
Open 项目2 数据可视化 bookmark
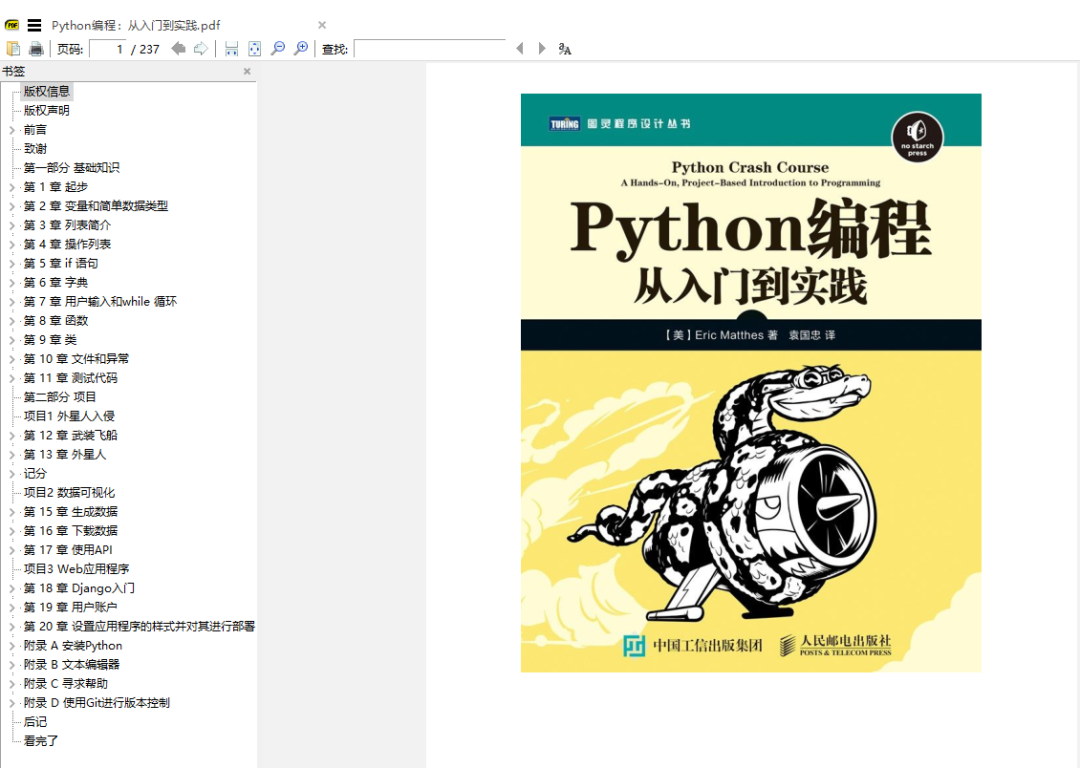[69, 492]
